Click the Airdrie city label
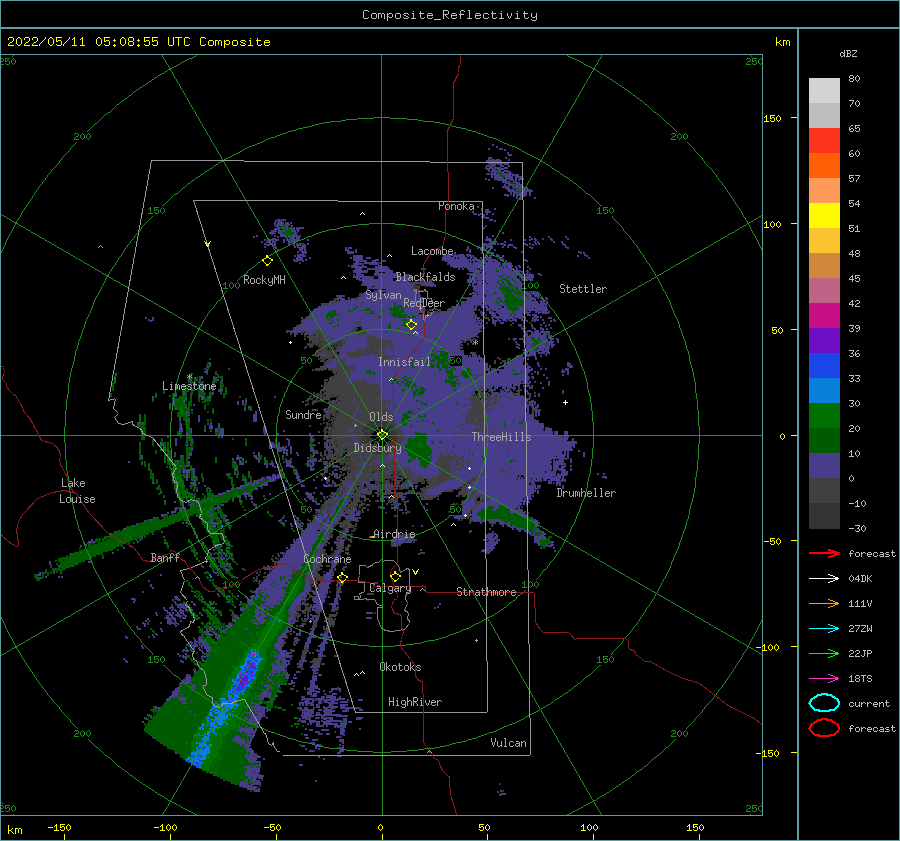Image resolution: width=900 pixels, height=841 pixels. (x=394, y=534)
